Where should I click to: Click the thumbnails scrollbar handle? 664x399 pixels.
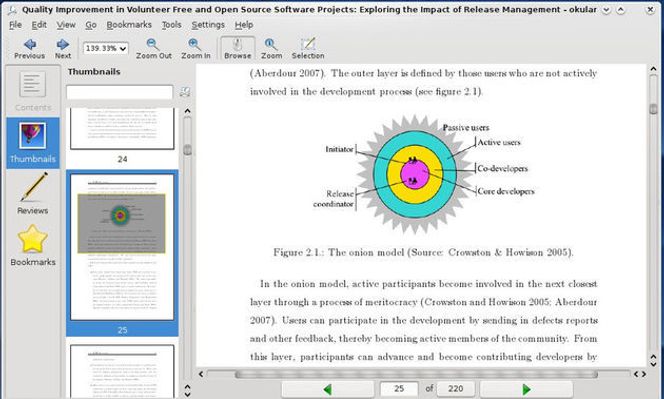click(x=187, y=150)
